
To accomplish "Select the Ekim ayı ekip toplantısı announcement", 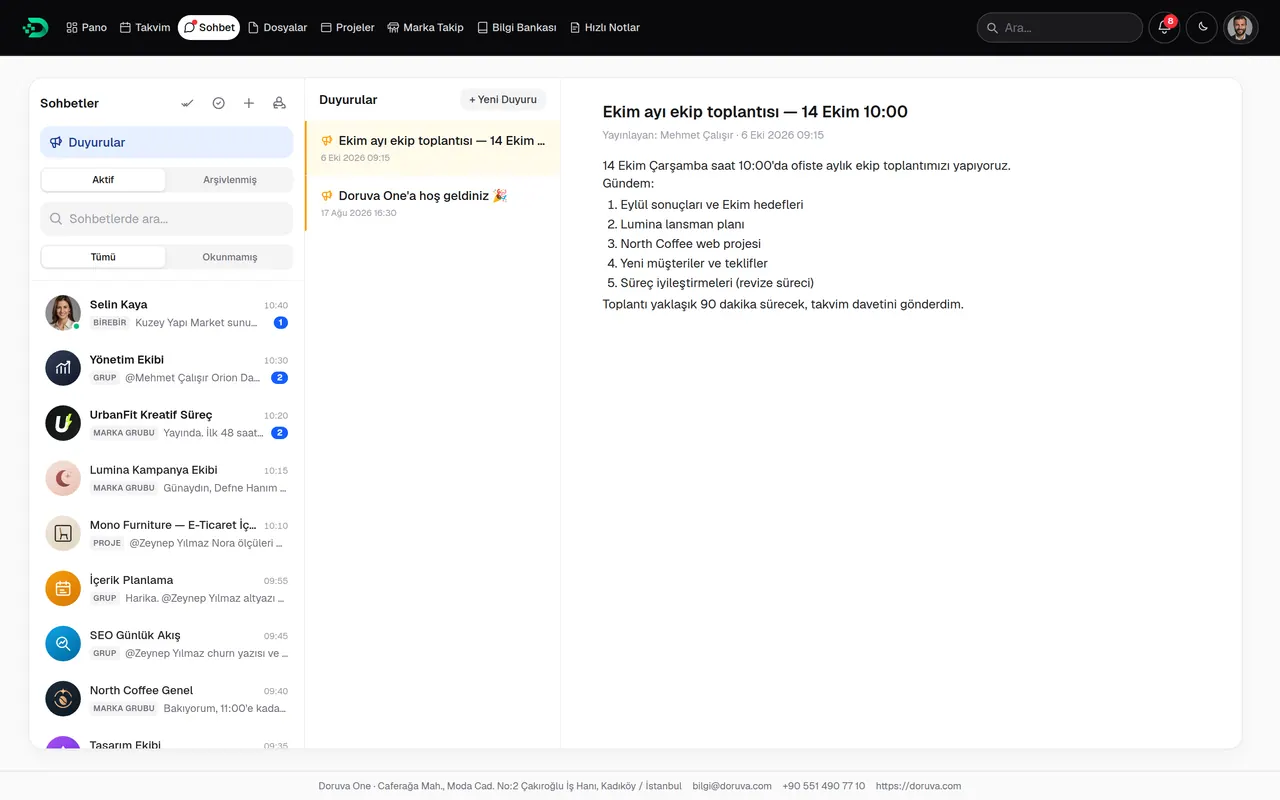I will pos(433,148).
